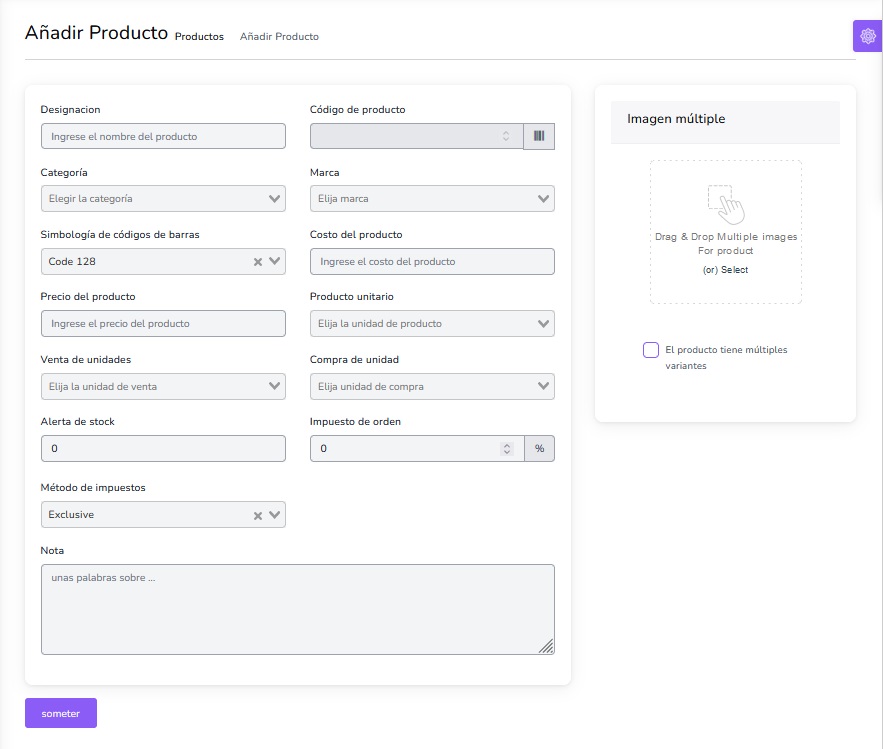883x749 pixels.
Task: Submit the form with the someter button
Action: [x=61, y=713]
